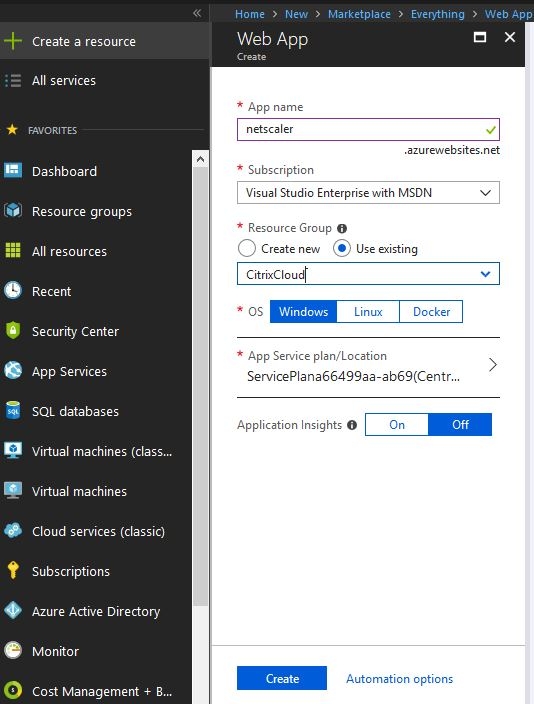
Task: Click ServicePlana66499aa-ab69 plan text
Action: [353, 376]
